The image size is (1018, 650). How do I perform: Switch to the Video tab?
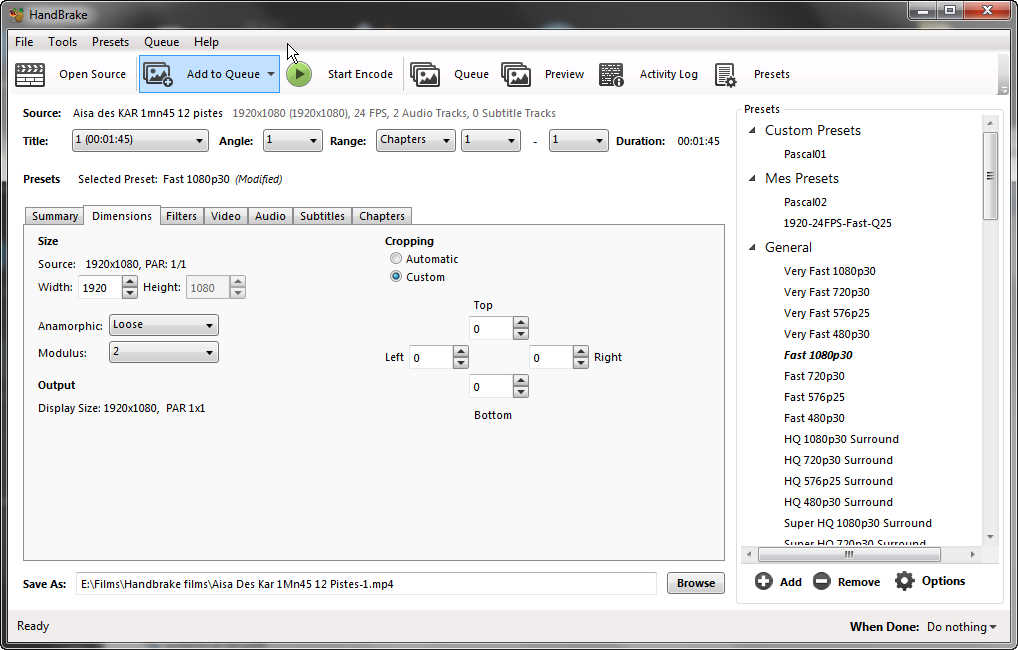pos(226,216)
